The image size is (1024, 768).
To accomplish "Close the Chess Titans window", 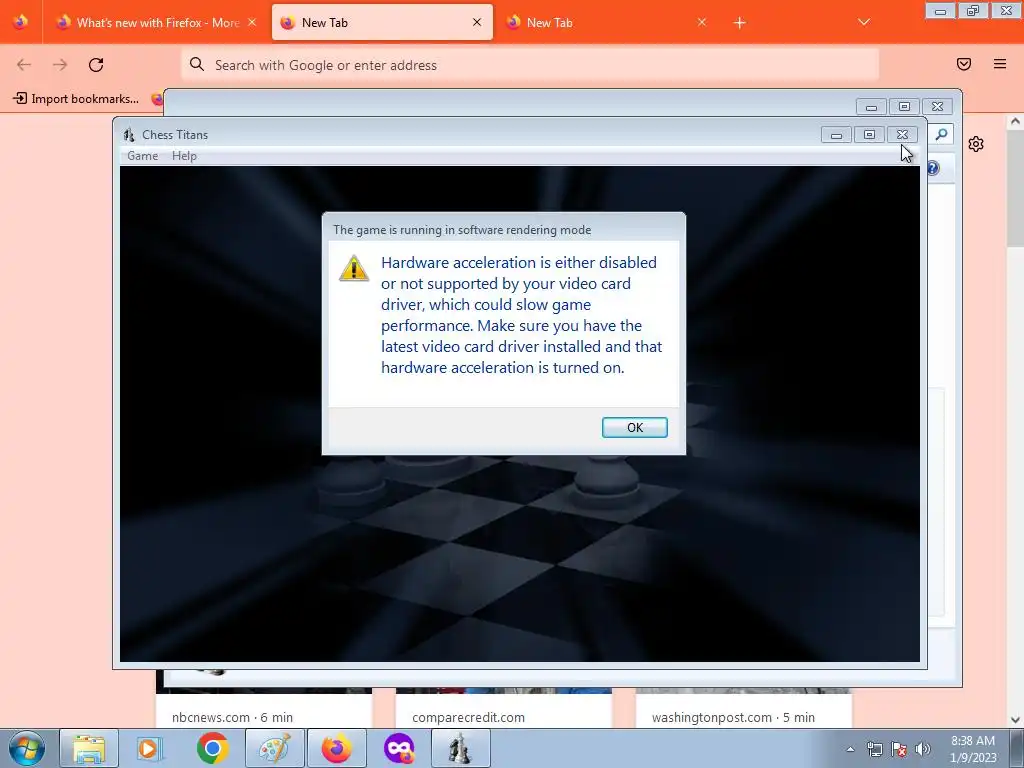I will click(902, 135).
